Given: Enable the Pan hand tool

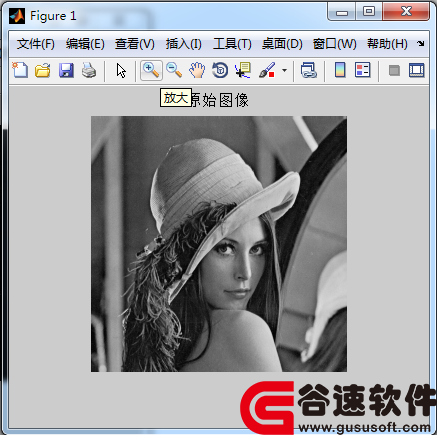Looking at the screenshot, I should (197, 70).
